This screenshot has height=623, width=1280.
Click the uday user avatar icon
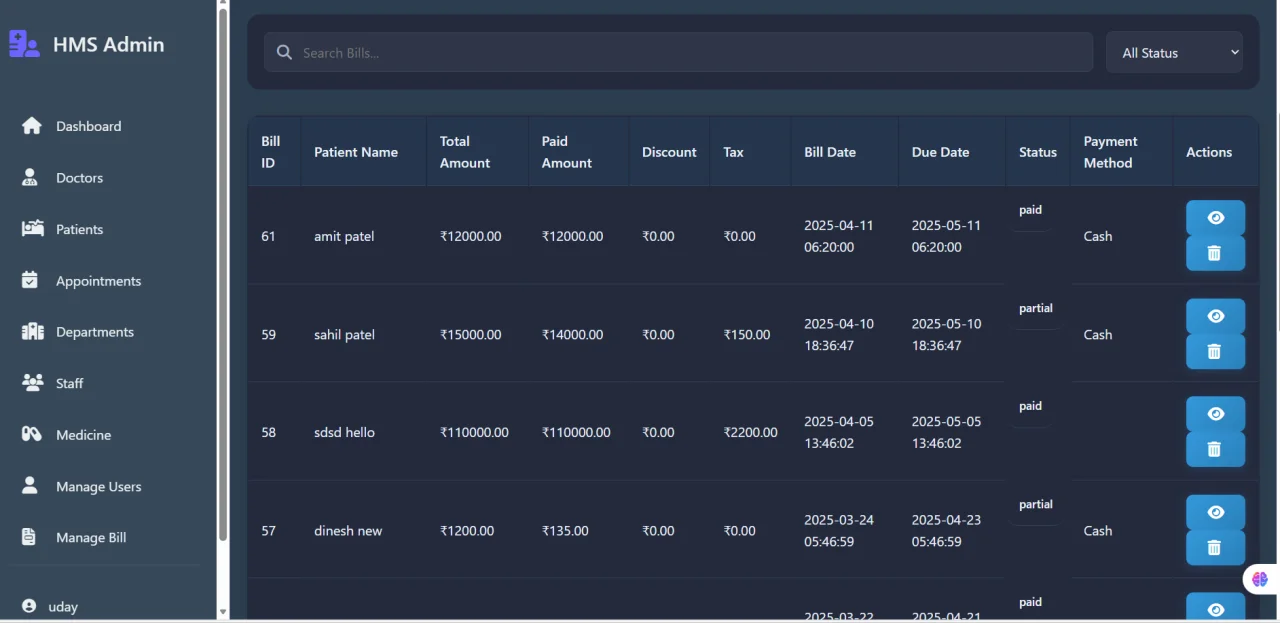point(29,607)
